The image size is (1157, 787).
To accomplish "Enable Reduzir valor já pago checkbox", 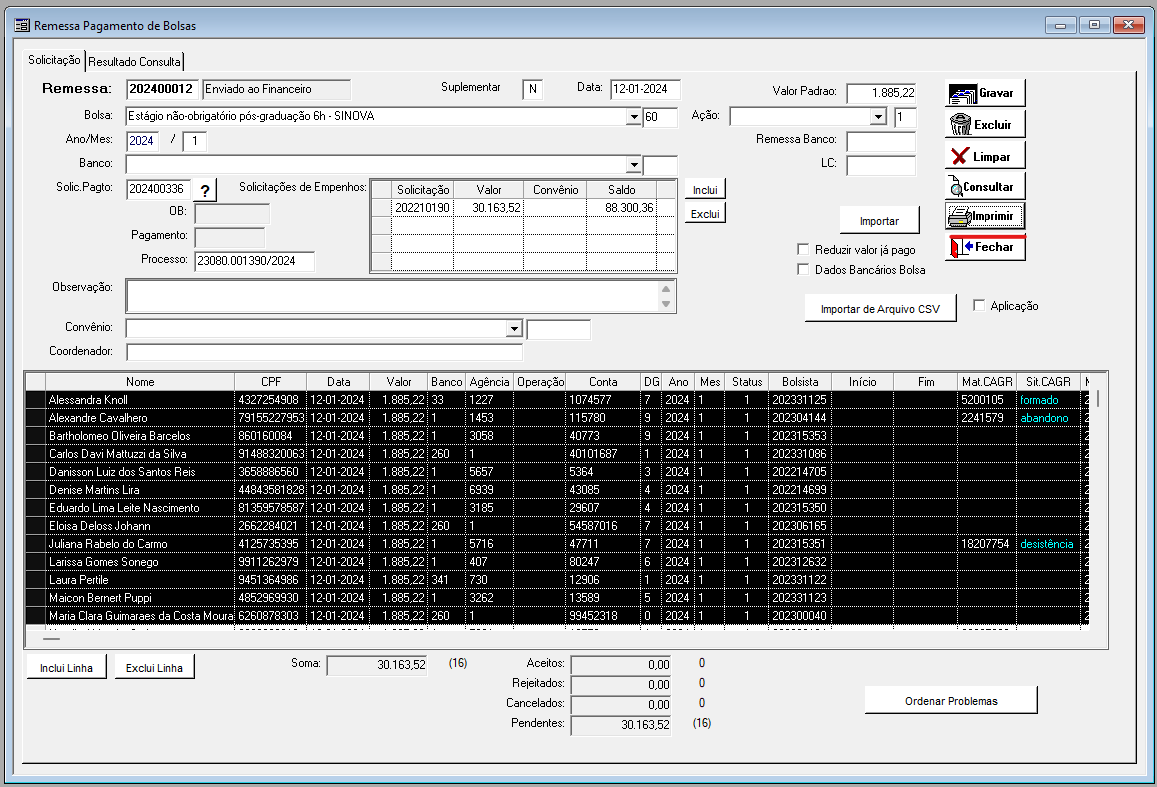I will point(803,250).
